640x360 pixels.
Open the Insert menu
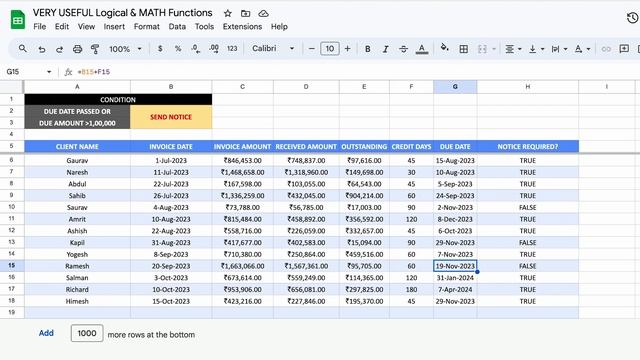point(114,27)
